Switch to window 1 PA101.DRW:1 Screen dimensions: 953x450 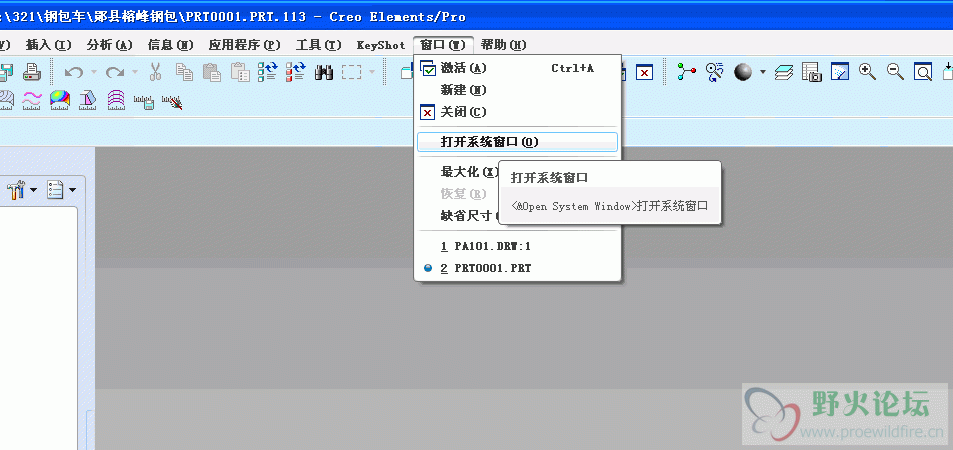coord(518,246)
